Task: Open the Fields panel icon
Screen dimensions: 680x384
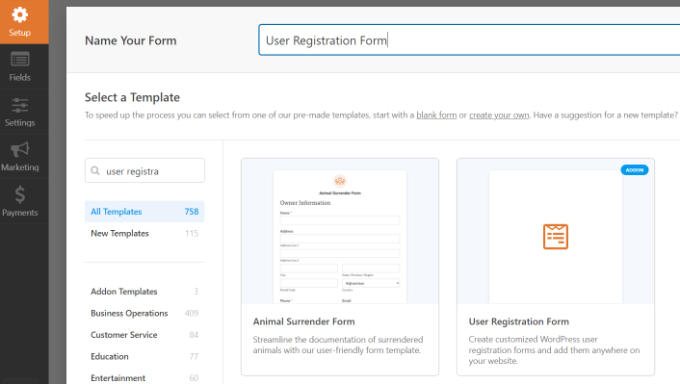Action: 20,59
